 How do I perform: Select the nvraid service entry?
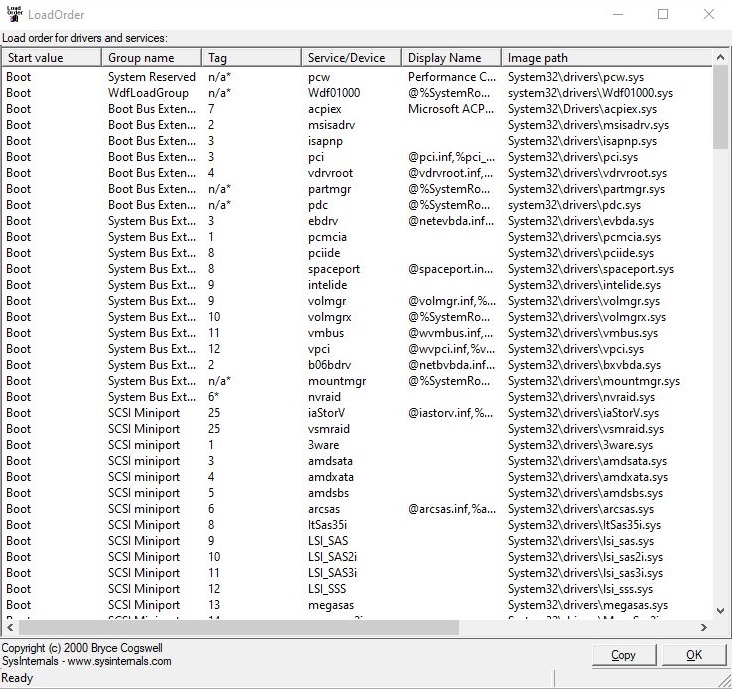pos(324,397)
